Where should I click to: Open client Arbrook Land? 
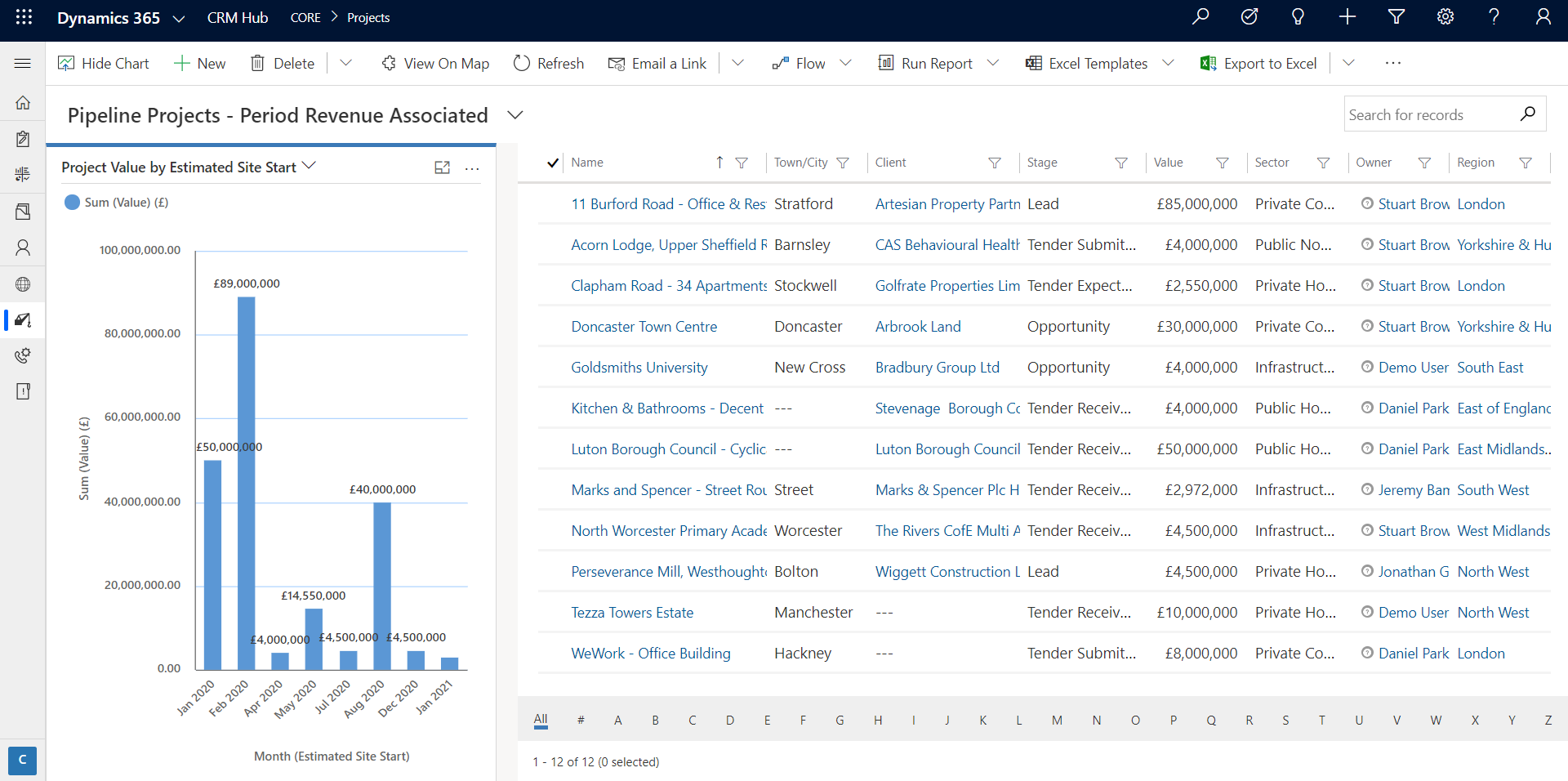point(918,327)
